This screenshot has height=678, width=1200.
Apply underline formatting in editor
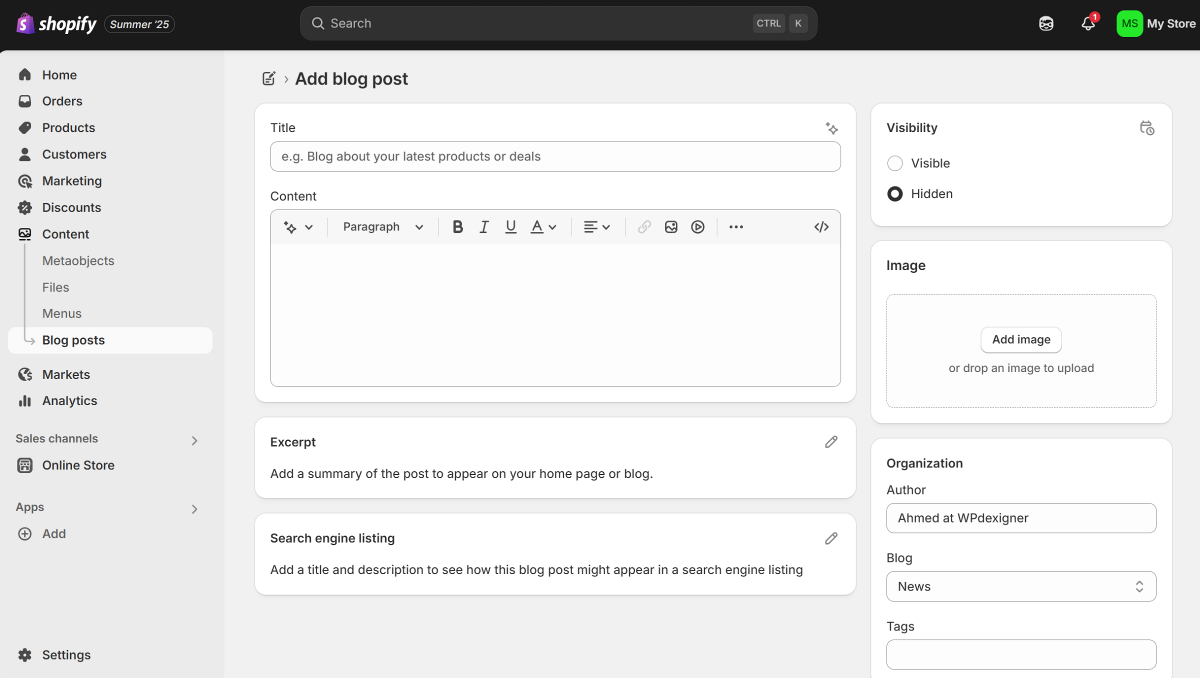pos(511,227)
